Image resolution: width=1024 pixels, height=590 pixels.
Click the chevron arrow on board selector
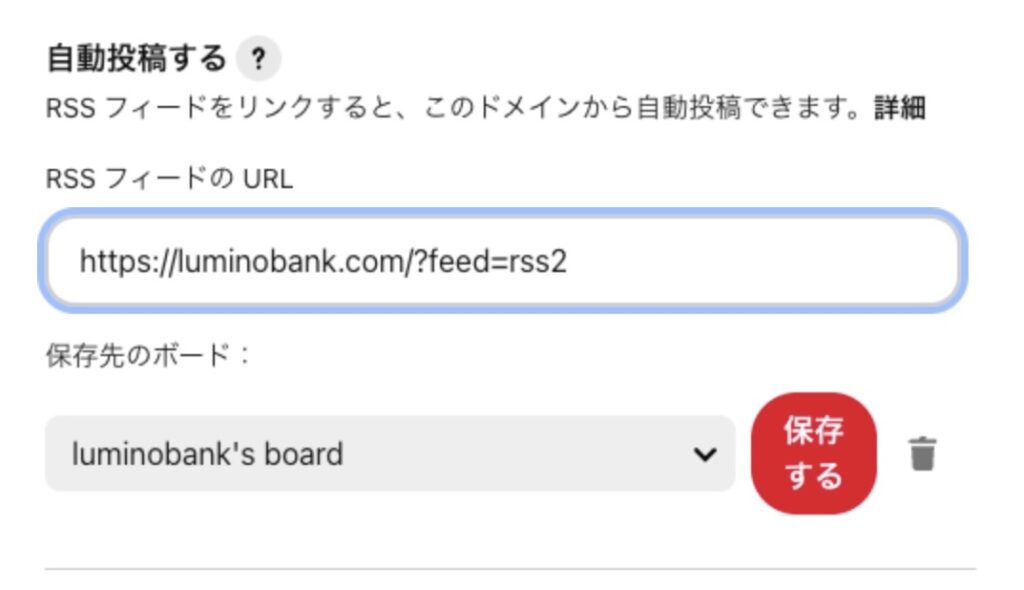(x=705, y=454)
